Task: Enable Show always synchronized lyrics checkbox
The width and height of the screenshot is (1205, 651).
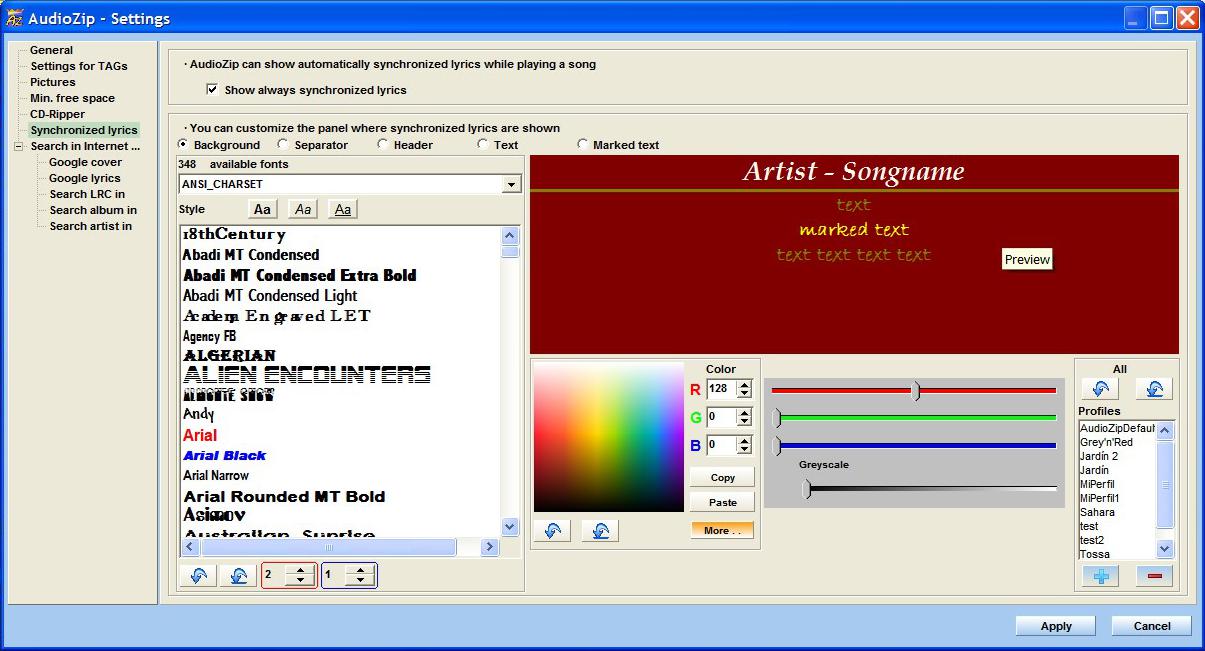Action: tap(212, 90)
